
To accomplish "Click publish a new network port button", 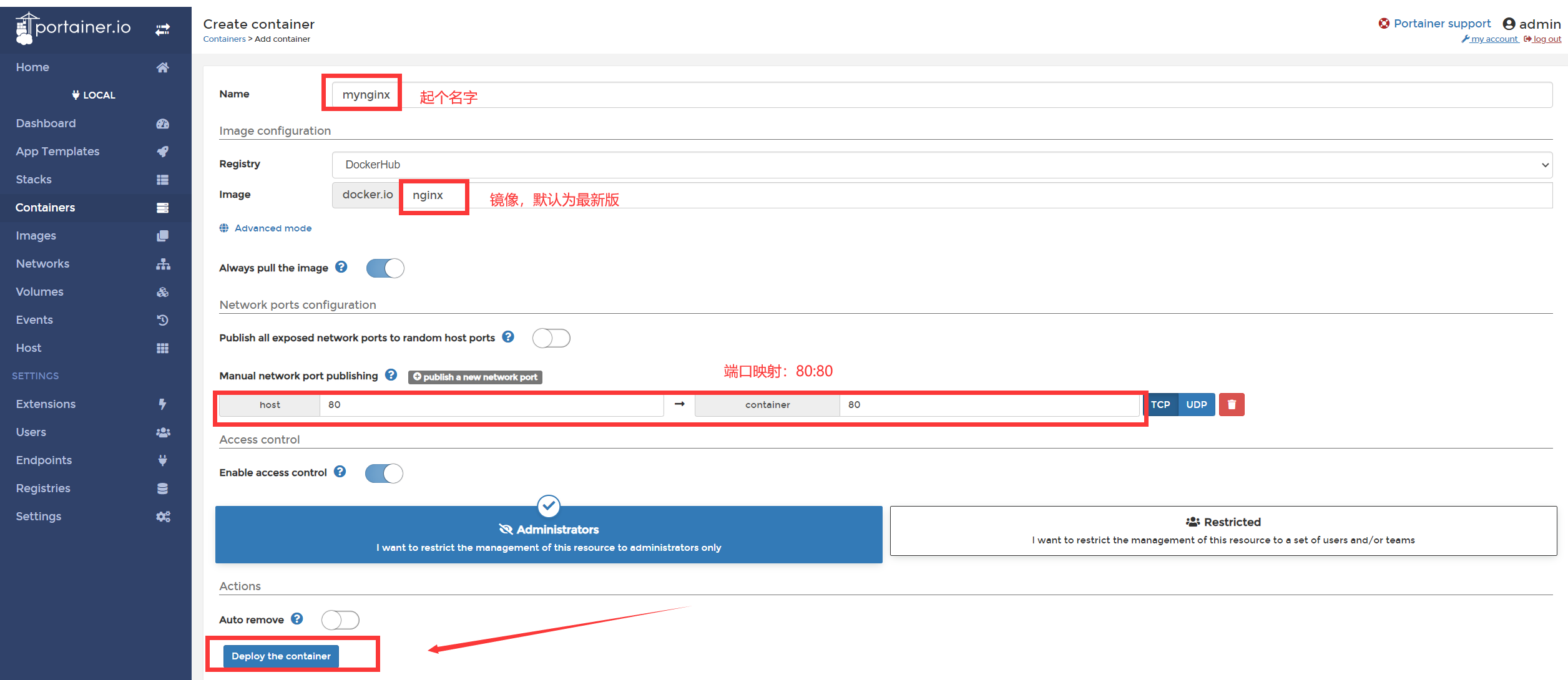I will point(475,377).
